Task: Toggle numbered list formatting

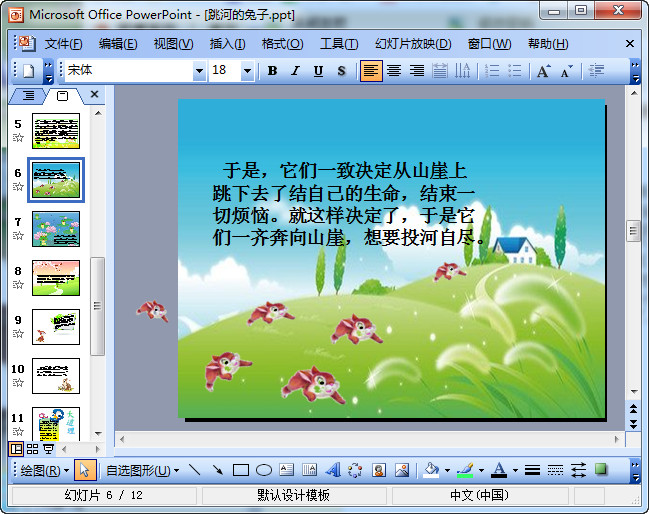Action: tap(492, 71)
